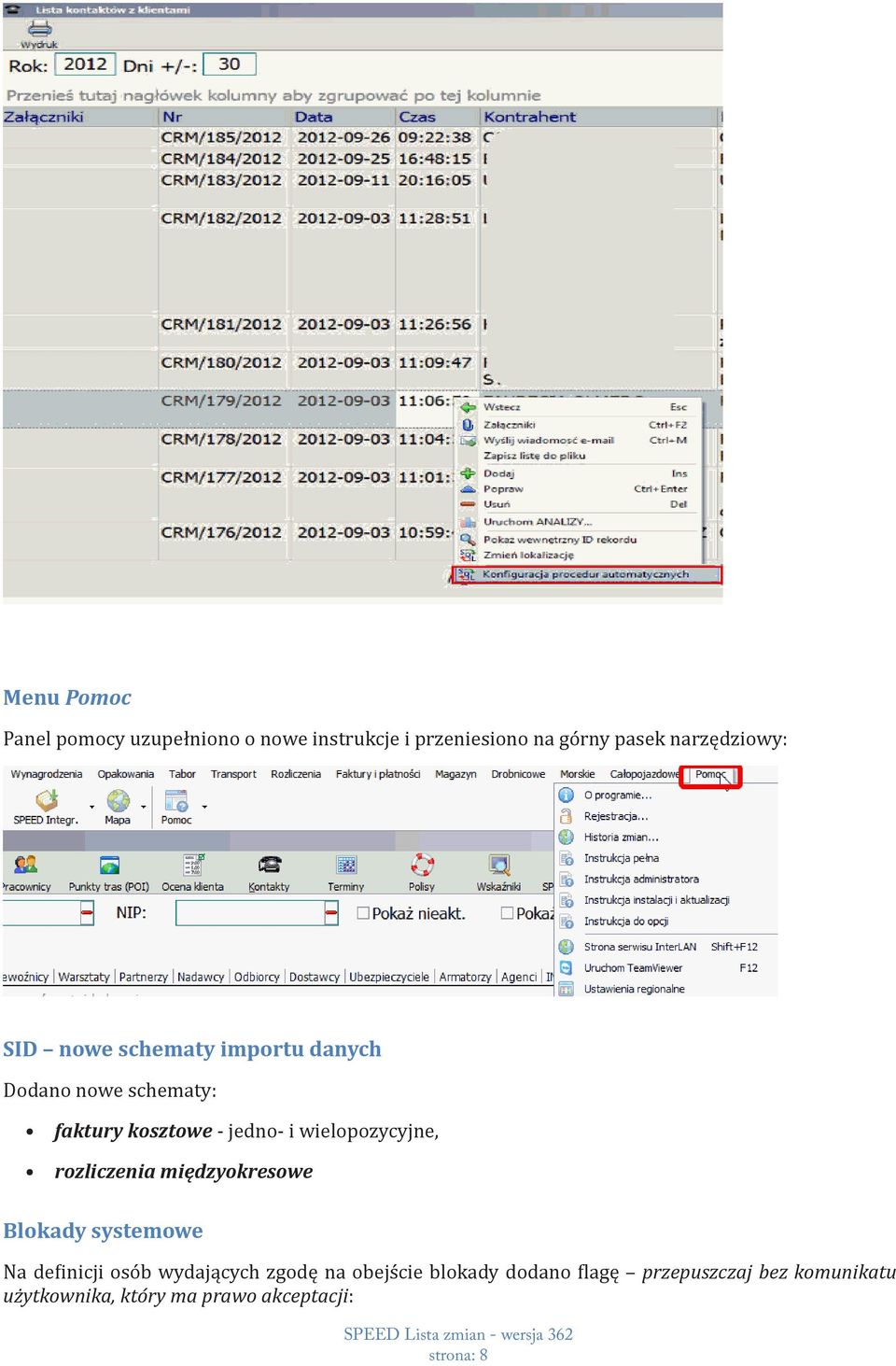Image resolution: width=896 pixels, height=1366 pixels.
Task: Sort by the Kontrahent column header
Action: (599, 117)
